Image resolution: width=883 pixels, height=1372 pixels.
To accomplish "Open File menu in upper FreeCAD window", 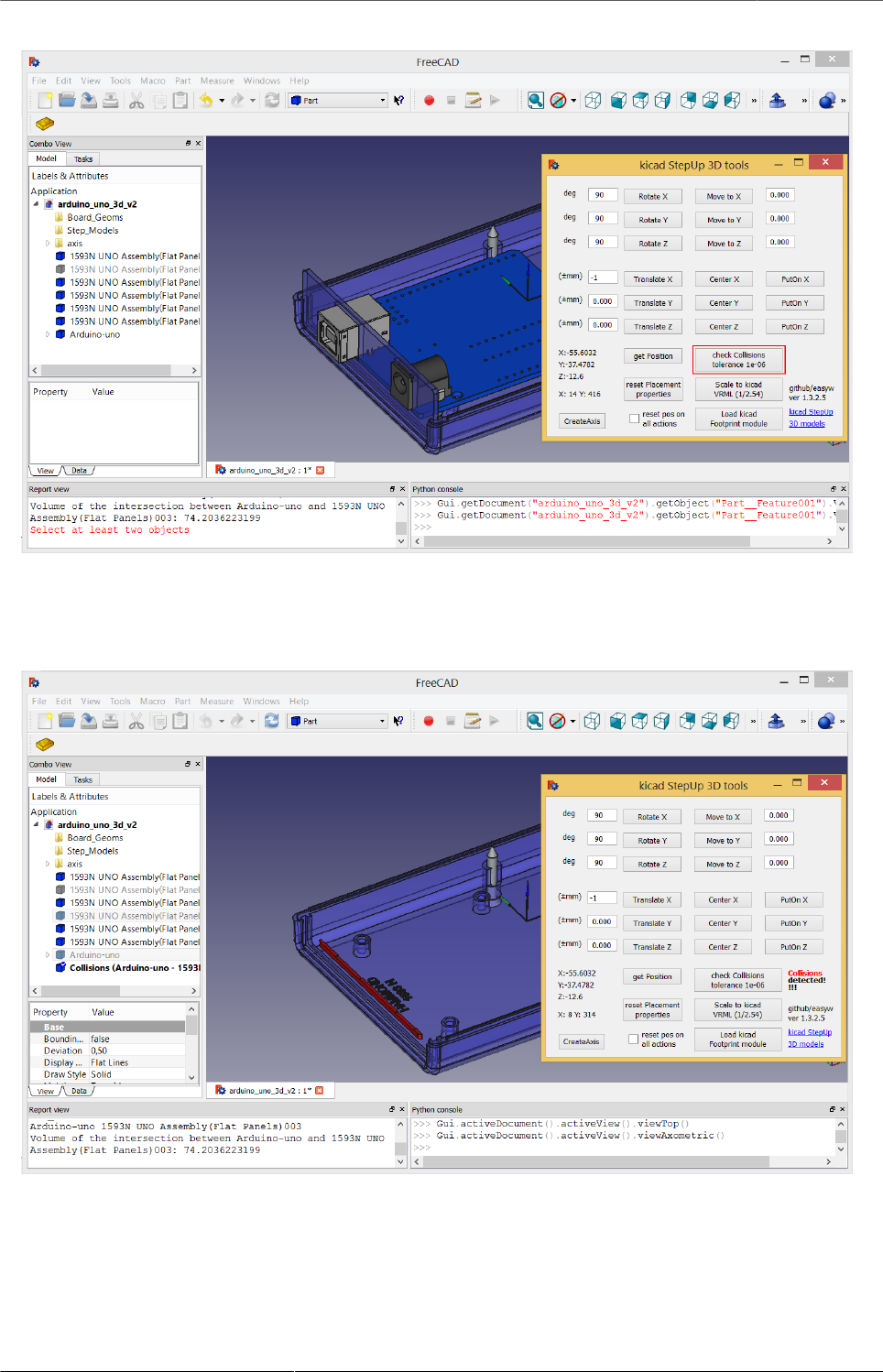I will 39,81.
